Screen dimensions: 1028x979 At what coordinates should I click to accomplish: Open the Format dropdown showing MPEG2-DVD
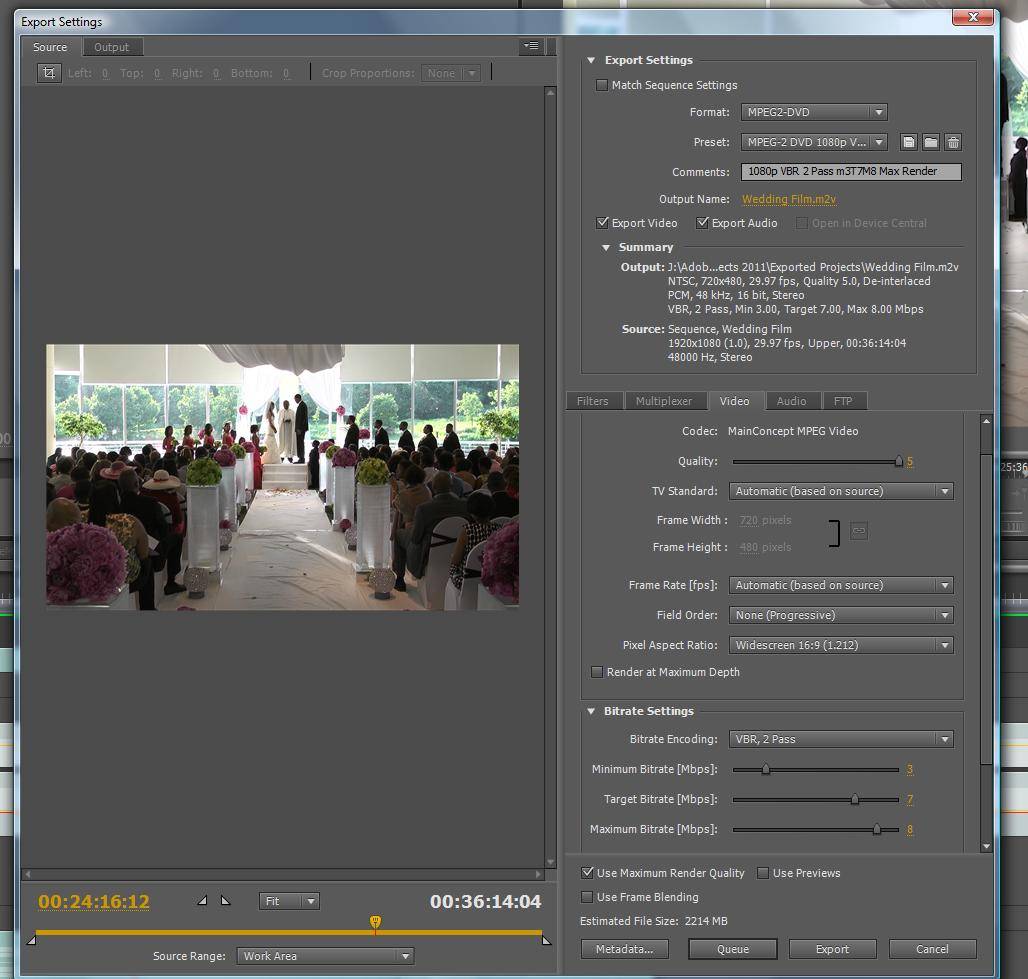[x=814, y=112]
